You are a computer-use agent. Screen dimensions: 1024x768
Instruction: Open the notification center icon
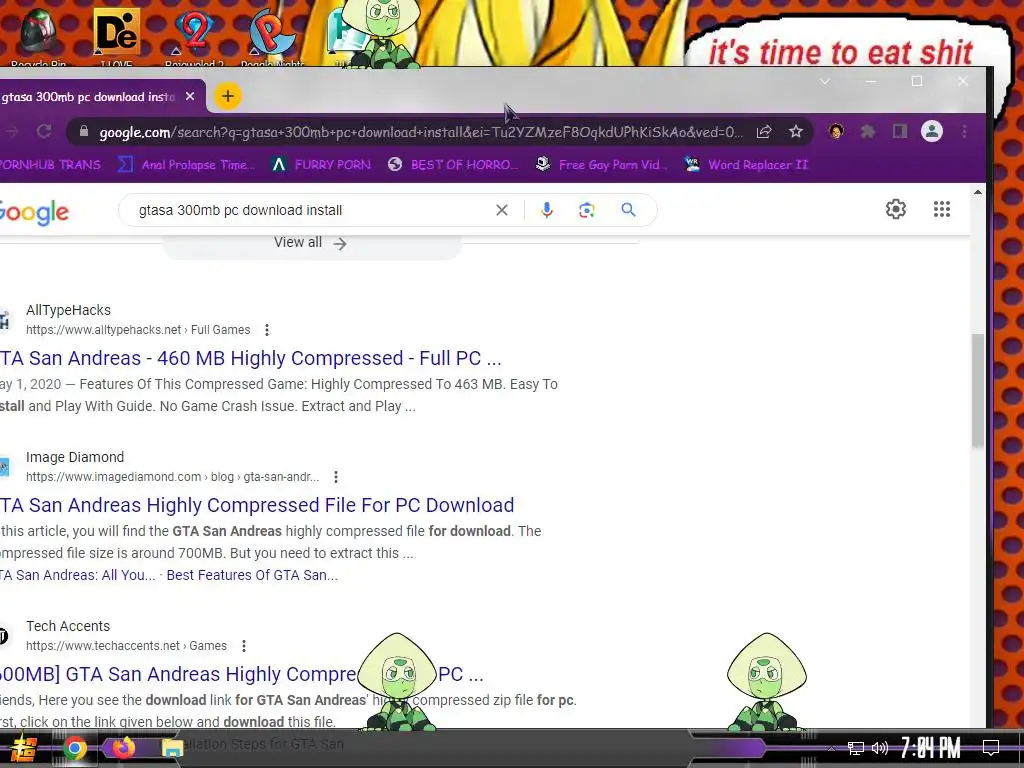[991, 748]
